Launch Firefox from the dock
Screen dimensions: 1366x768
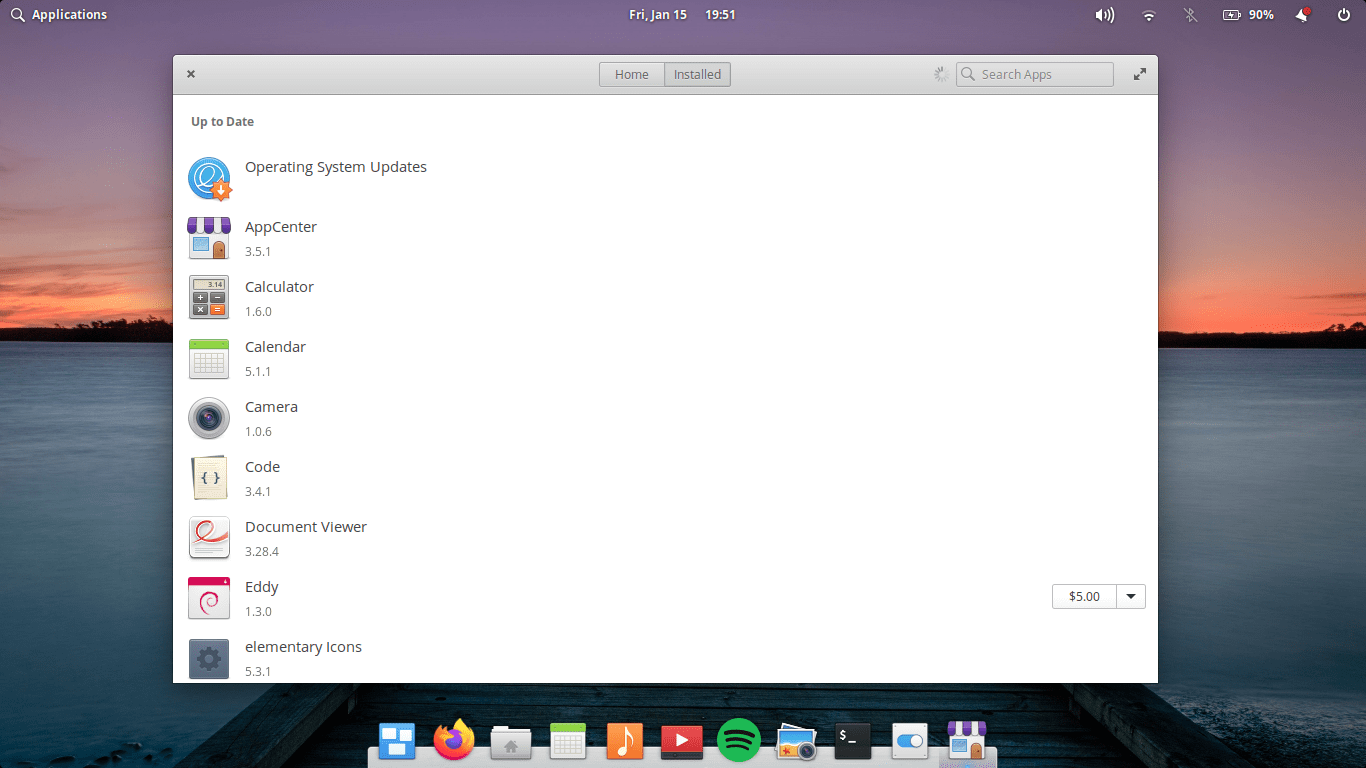click(x=454, y=740)
